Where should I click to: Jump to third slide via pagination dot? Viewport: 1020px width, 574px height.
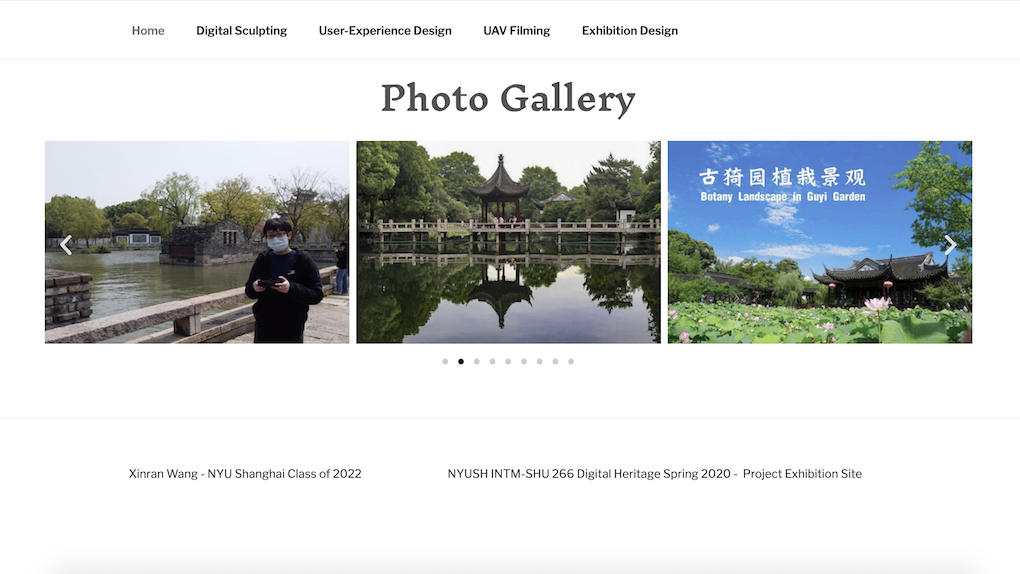pyautogui.click(x=477, y=362)
